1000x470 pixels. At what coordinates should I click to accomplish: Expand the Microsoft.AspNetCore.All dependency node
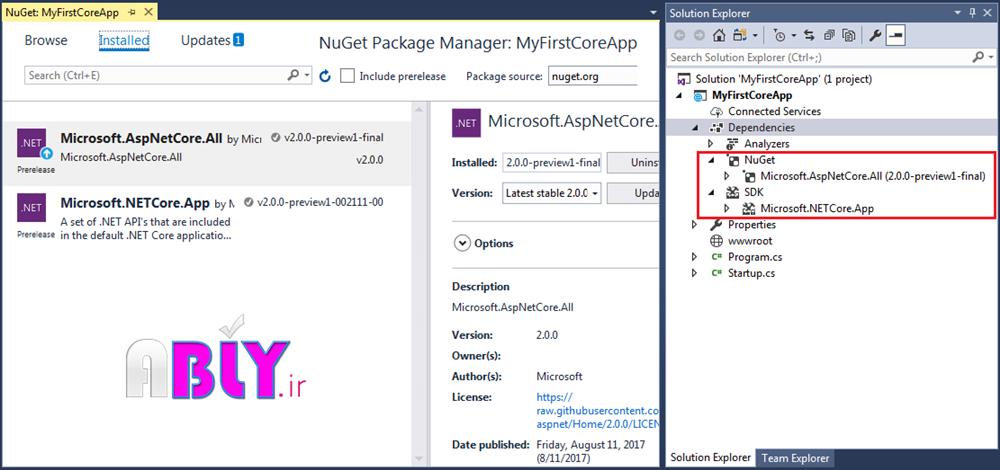(x=727, y=176)
